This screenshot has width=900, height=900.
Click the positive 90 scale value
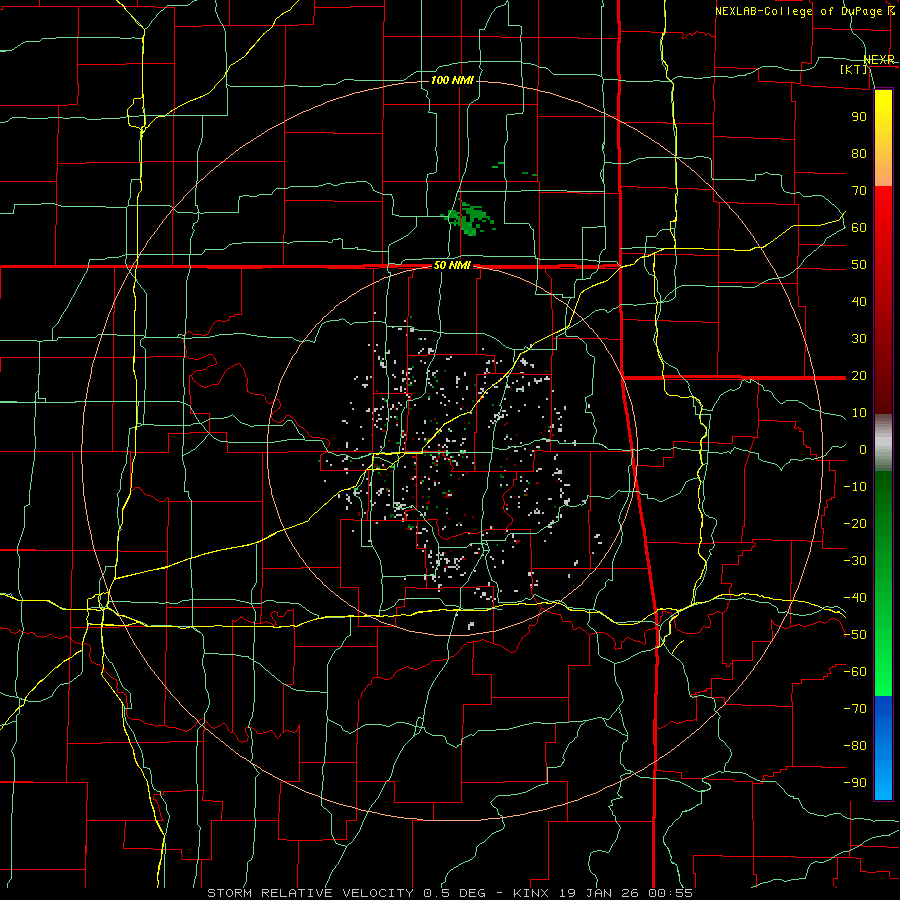859,117
